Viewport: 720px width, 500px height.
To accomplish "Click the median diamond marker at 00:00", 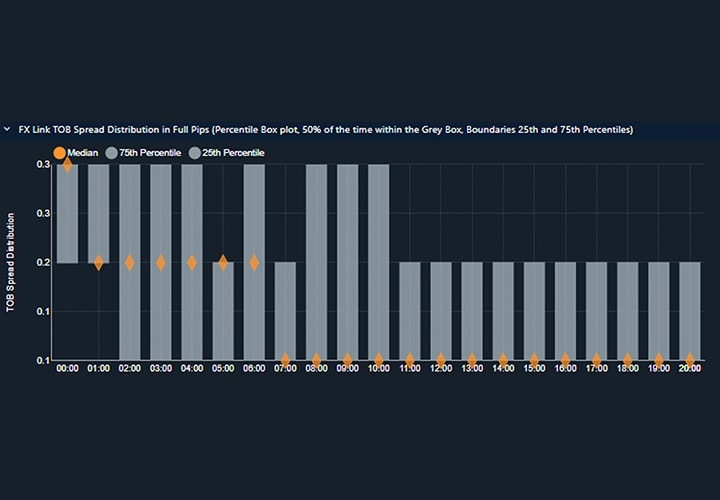I will (x=67, y=164).
